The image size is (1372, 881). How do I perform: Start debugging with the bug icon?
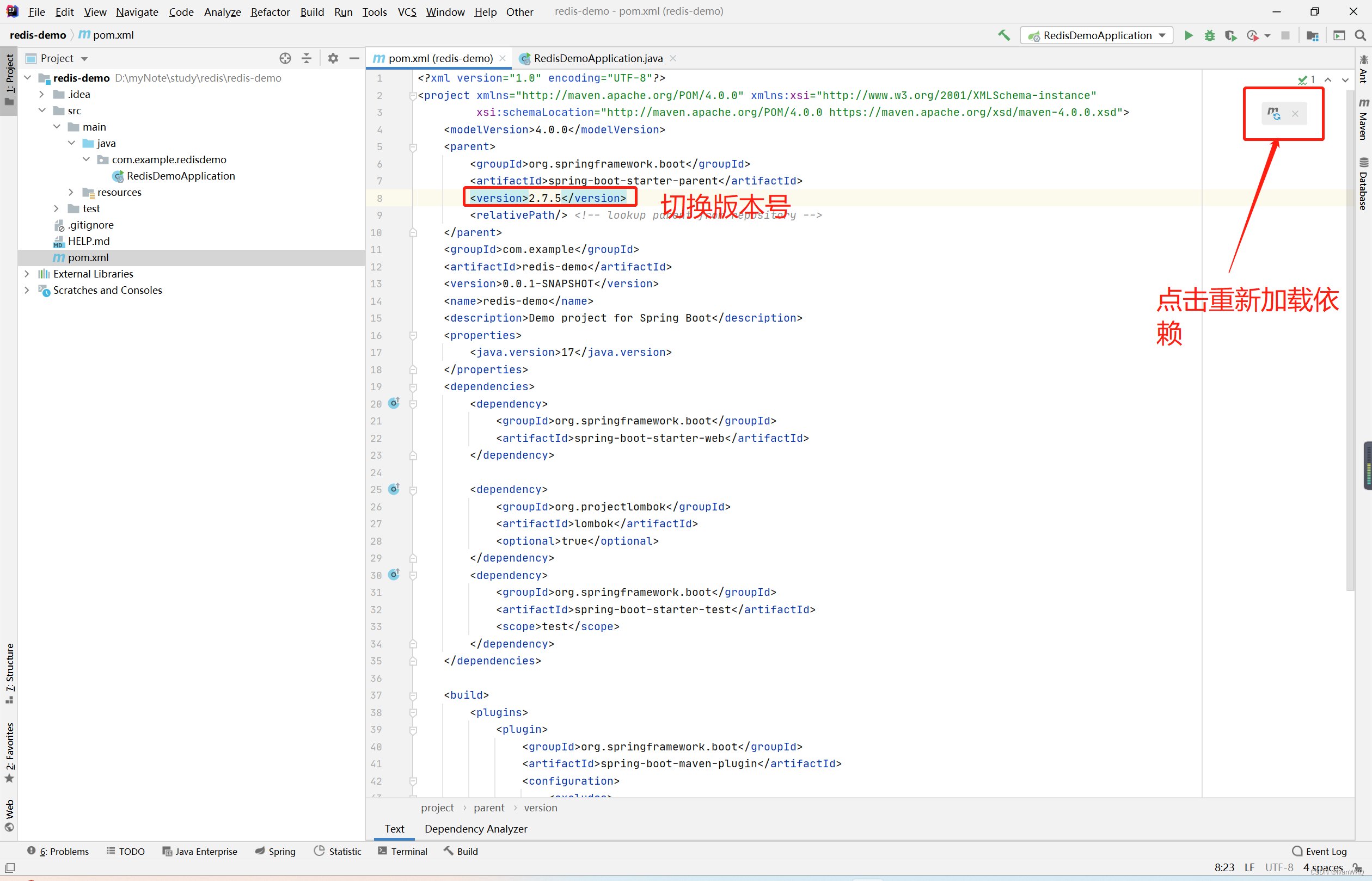click(x=1209, y=35)
